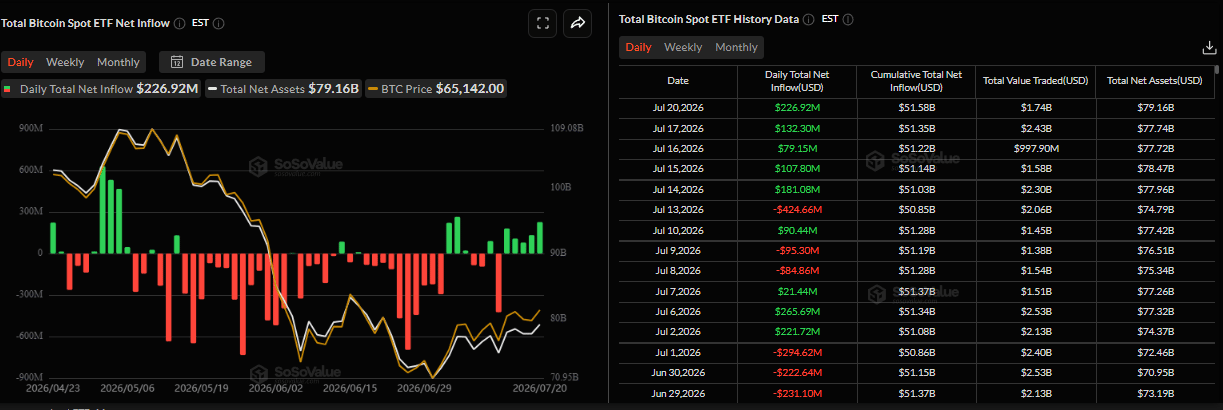
Task: Select the Jun 29,2026 date cell
Action: click(678, 393)
